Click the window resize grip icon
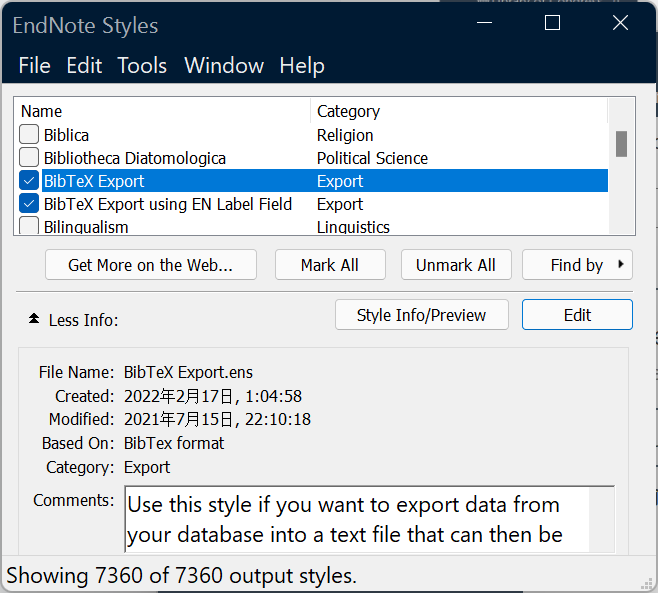 647,583
